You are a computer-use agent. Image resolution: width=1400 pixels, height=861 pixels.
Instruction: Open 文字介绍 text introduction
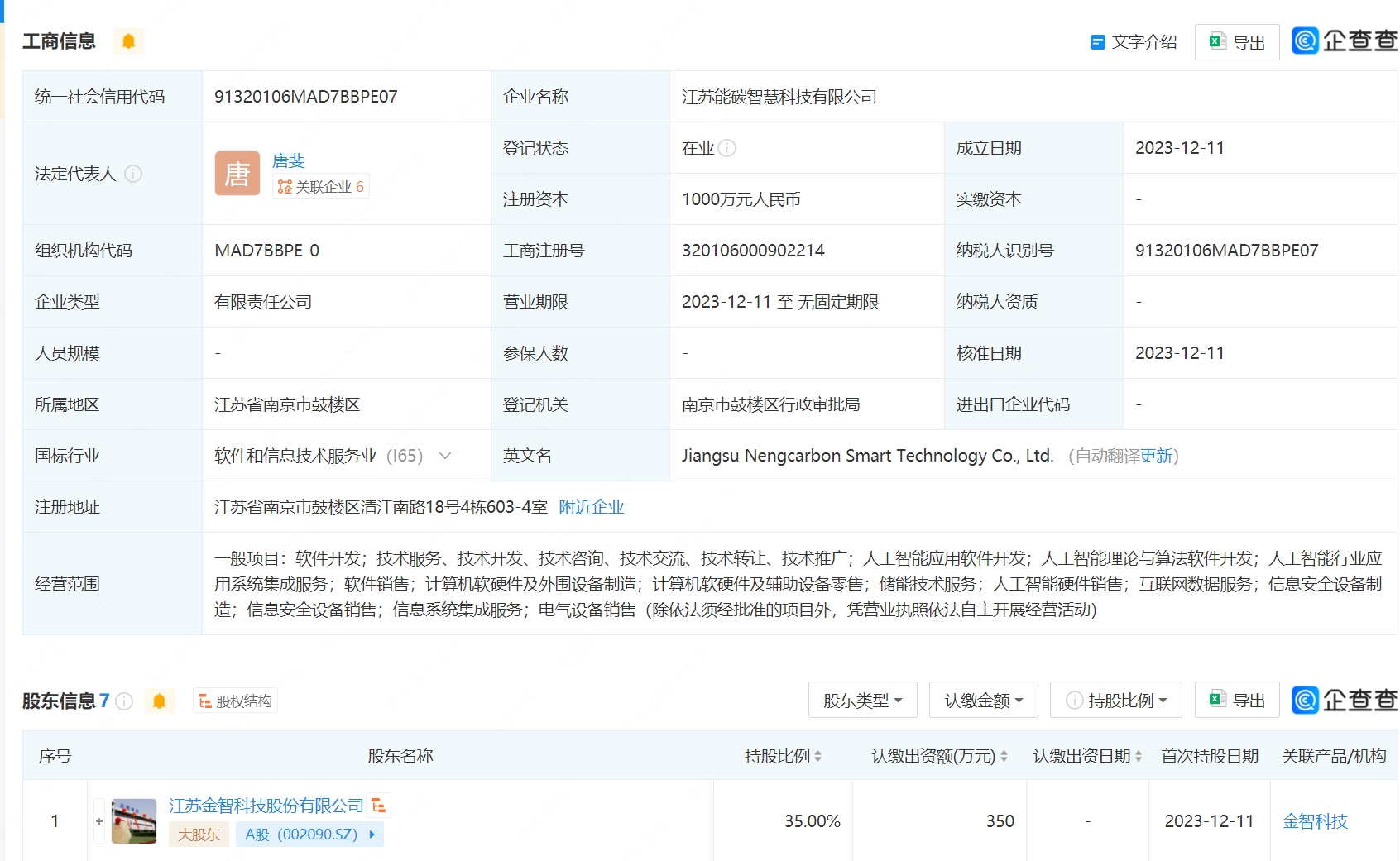coord(1134,42)
